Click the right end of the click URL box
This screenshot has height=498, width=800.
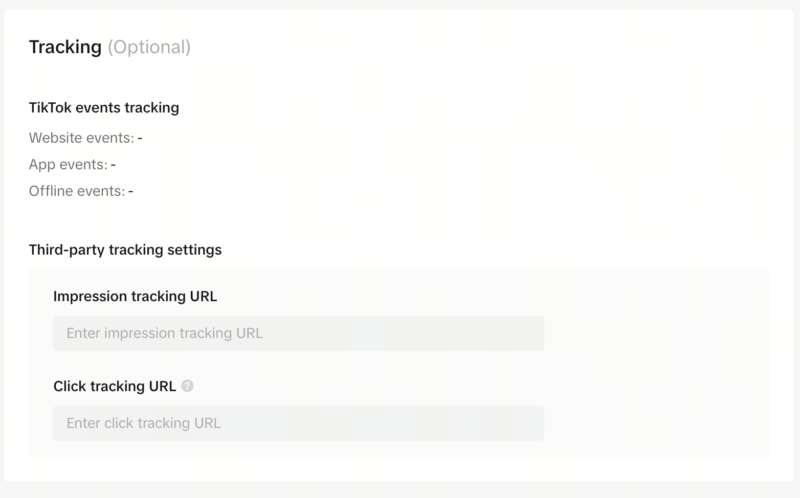[x=530, y=423]
